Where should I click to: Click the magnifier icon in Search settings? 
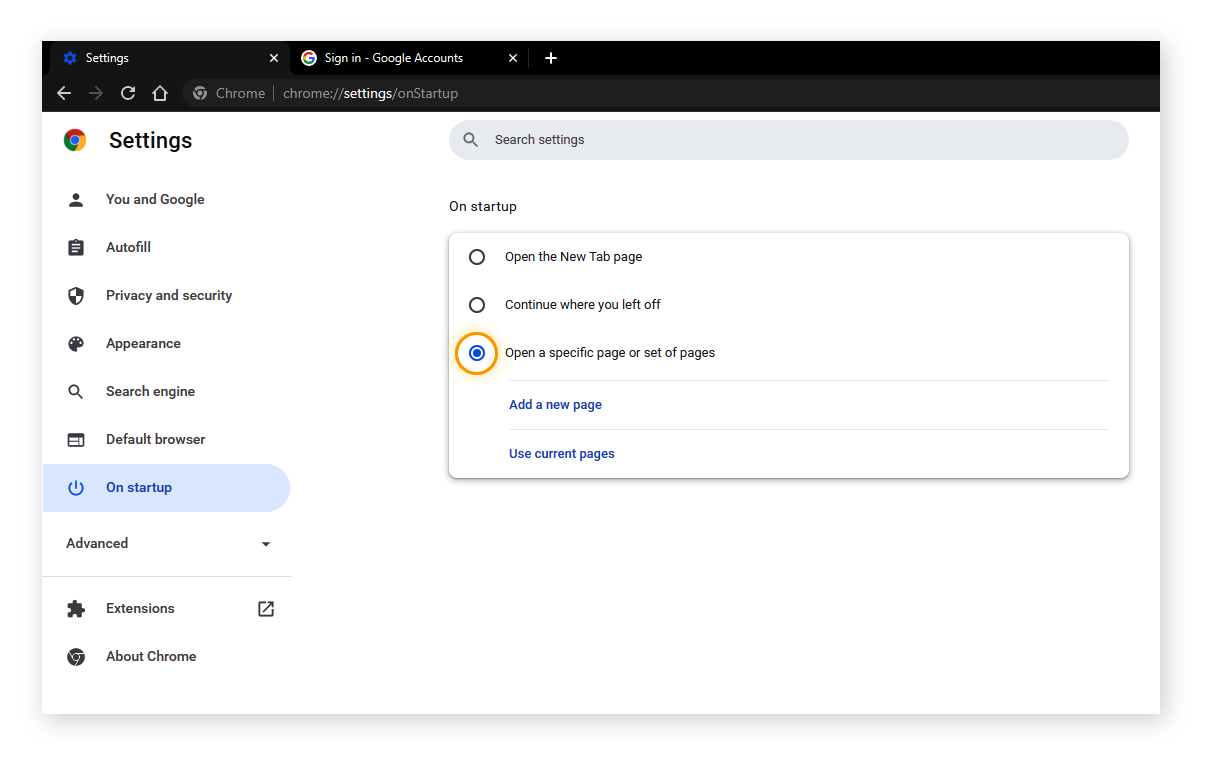pyautogui.click(x=471, y=140)
